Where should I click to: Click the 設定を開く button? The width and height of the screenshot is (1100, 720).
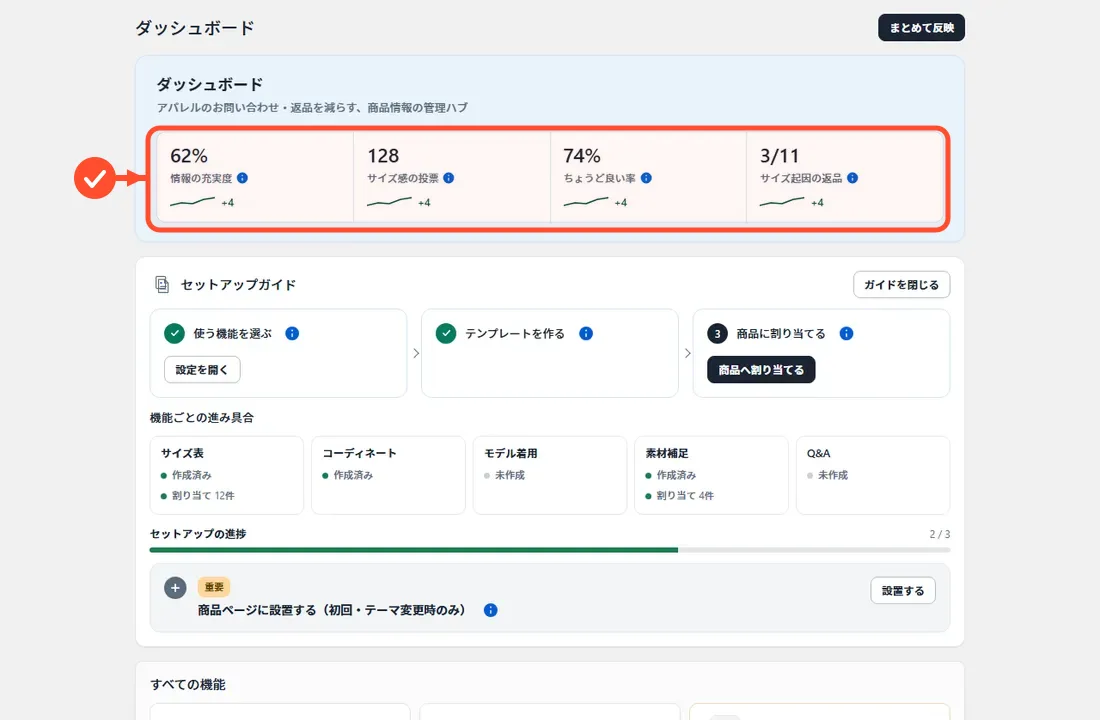coord(202,370)
